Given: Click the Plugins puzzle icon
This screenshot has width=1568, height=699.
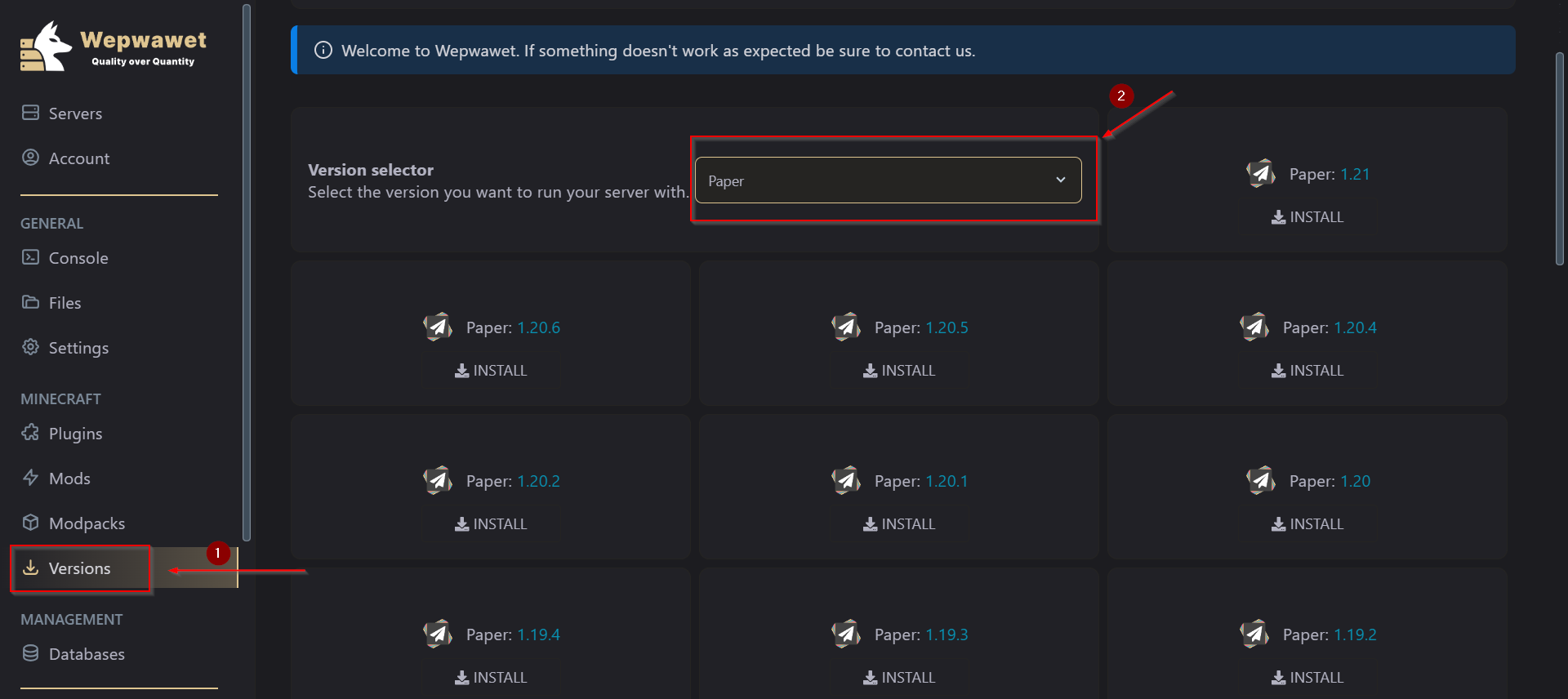Looking at the screenshot, I should pyautogui.click(x=30, y=433).
